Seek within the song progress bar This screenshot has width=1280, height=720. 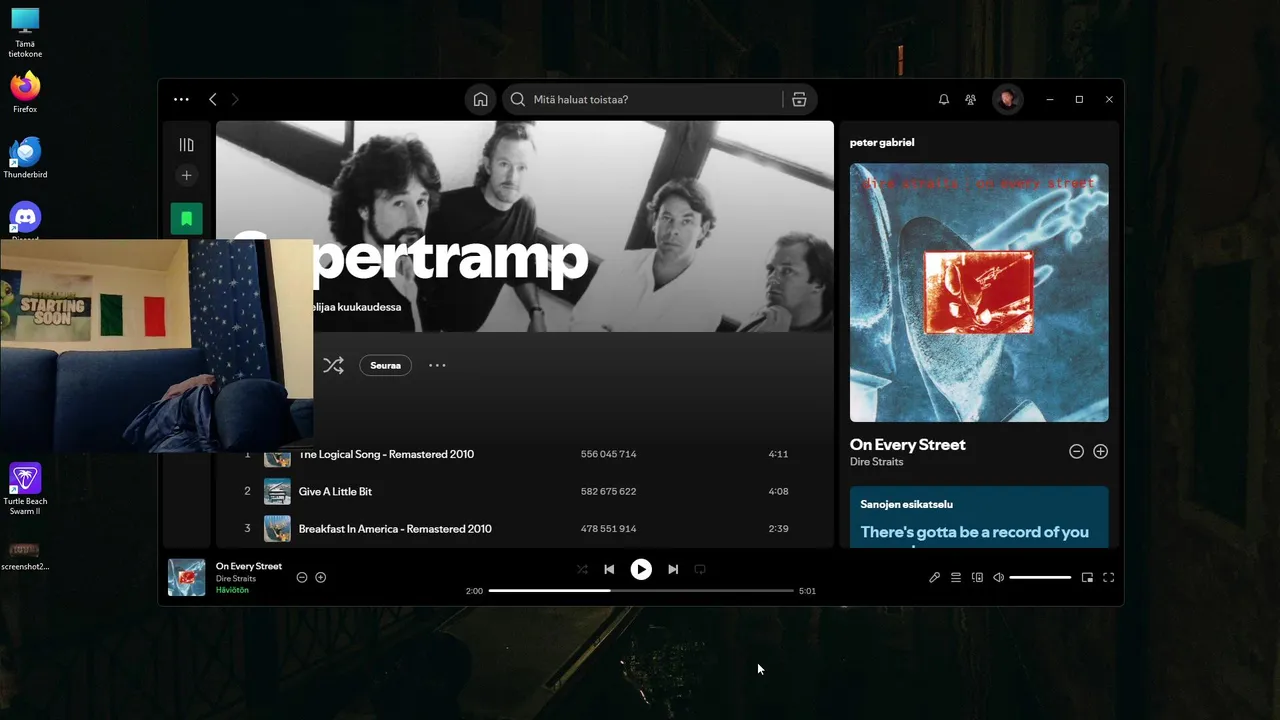(x=641, y=591)
